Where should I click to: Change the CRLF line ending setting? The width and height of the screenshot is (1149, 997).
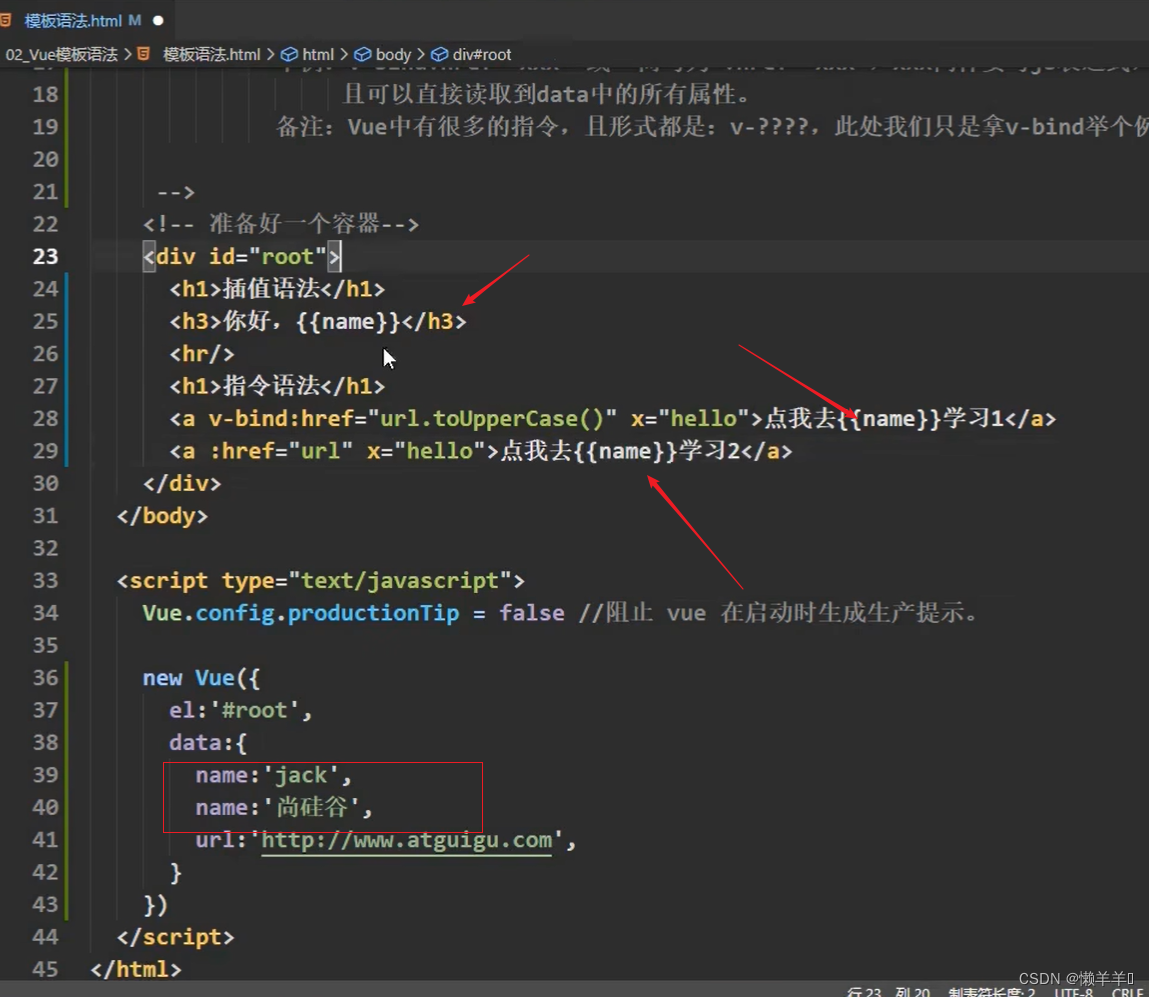(1127, 991)
